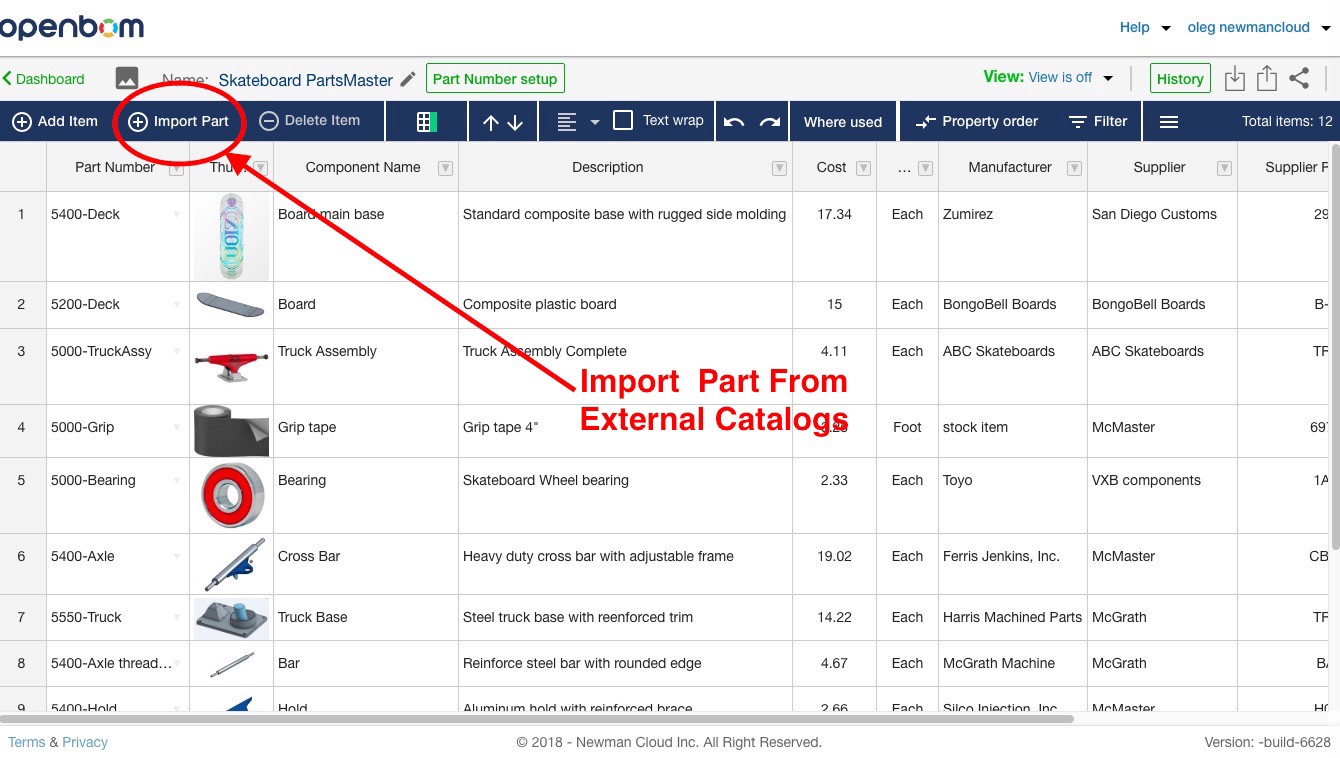Open the Terms link
1340x758 pixels.
pyautogui.click(x=26, y=742)
